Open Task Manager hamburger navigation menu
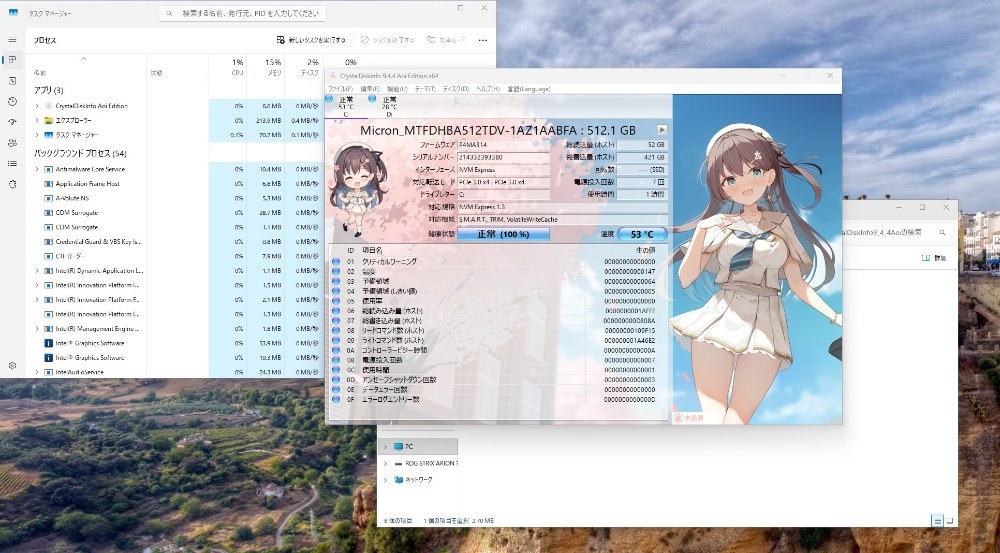Screen dimensions: 1000x553 coord(12,40)
